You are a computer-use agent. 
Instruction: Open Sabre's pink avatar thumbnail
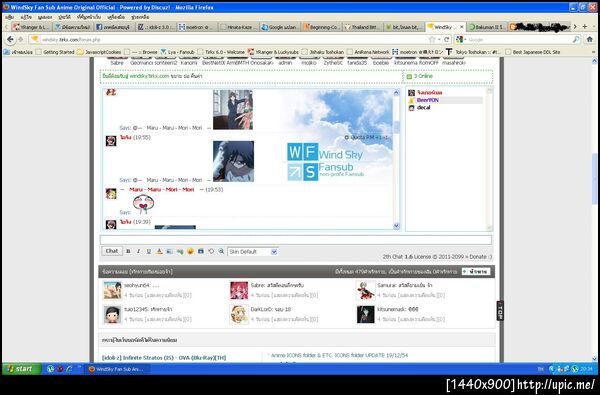coord(239,291)
